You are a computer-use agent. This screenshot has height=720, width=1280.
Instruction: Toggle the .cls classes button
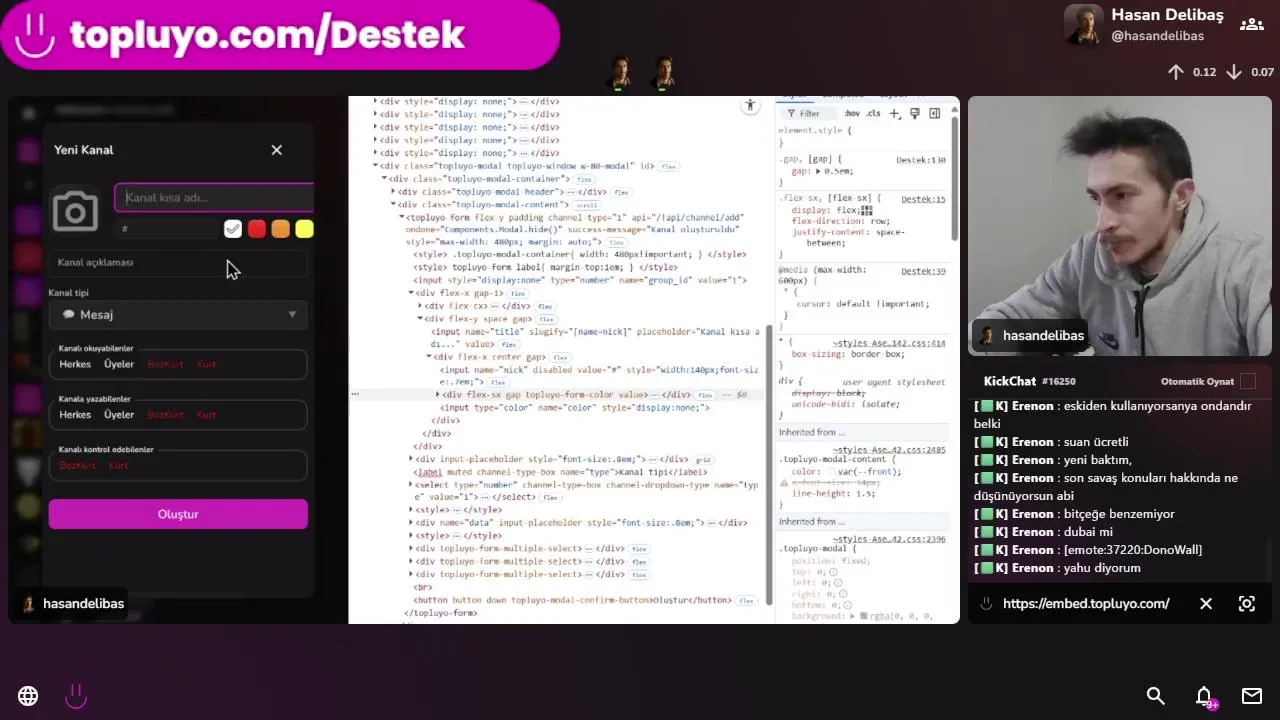pyautogui.click(x=873, y=114)
